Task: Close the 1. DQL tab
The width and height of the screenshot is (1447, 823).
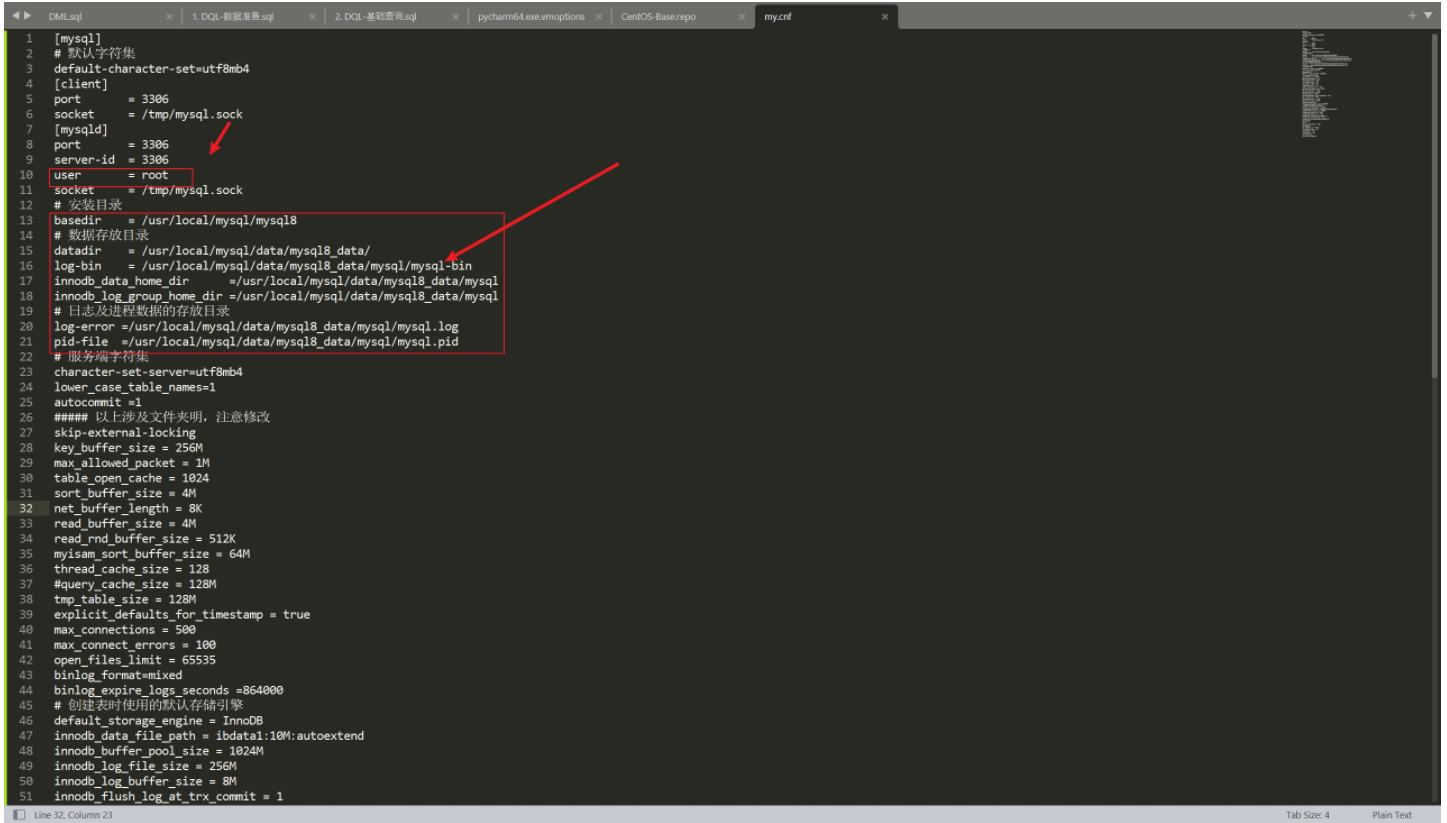Action: (312, 17)
